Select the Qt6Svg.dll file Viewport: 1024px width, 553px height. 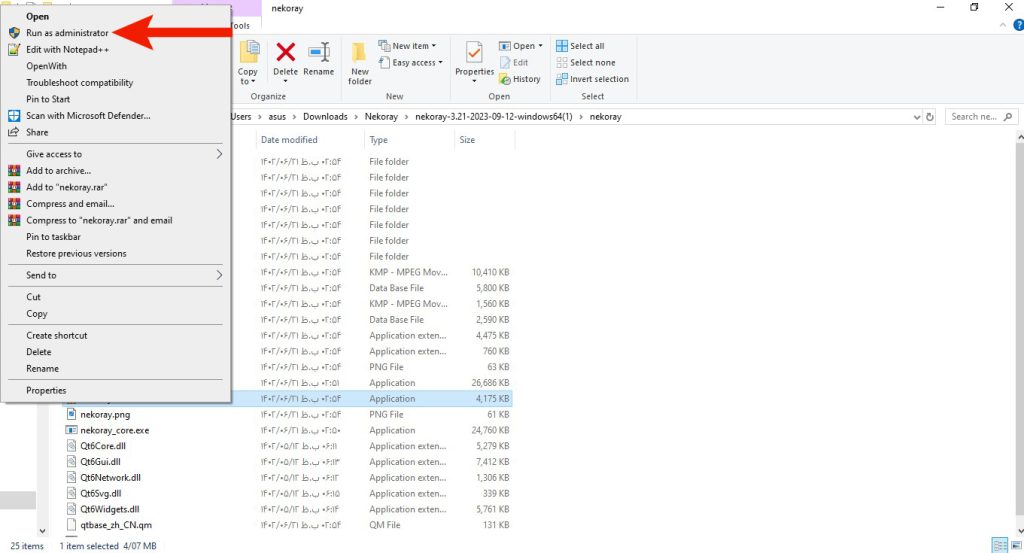click(x=101, y=494)
